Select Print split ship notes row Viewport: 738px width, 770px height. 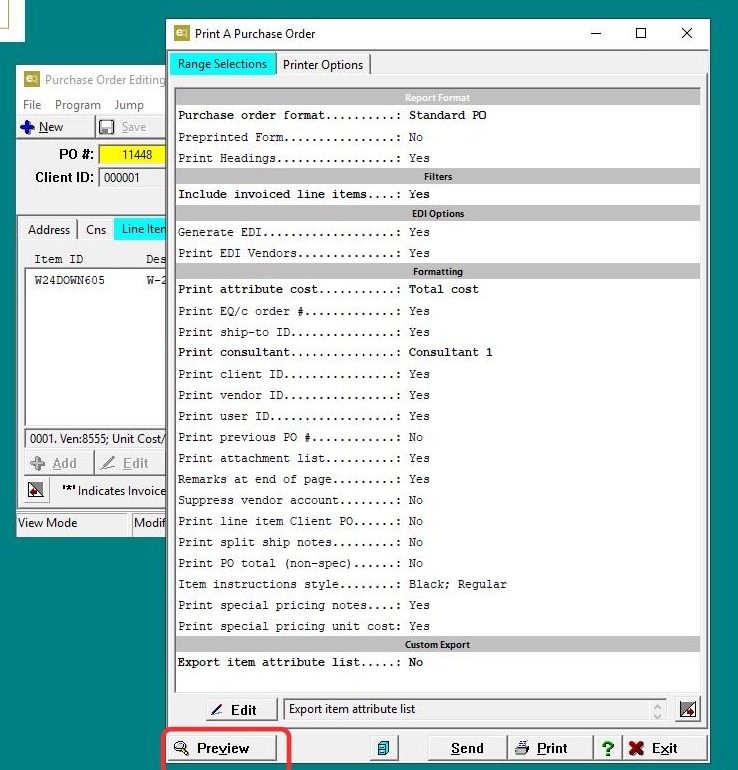[437, 542]
